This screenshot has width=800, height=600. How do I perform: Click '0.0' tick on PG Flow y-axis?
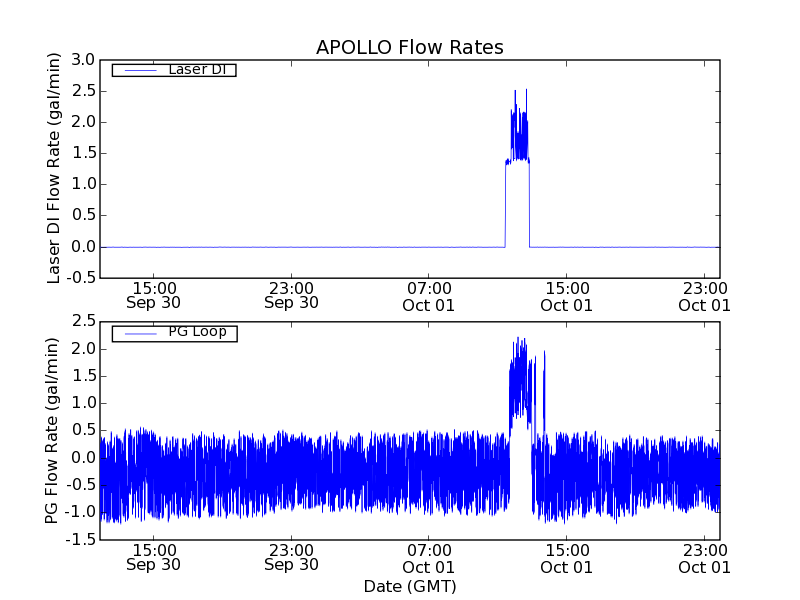83,458
